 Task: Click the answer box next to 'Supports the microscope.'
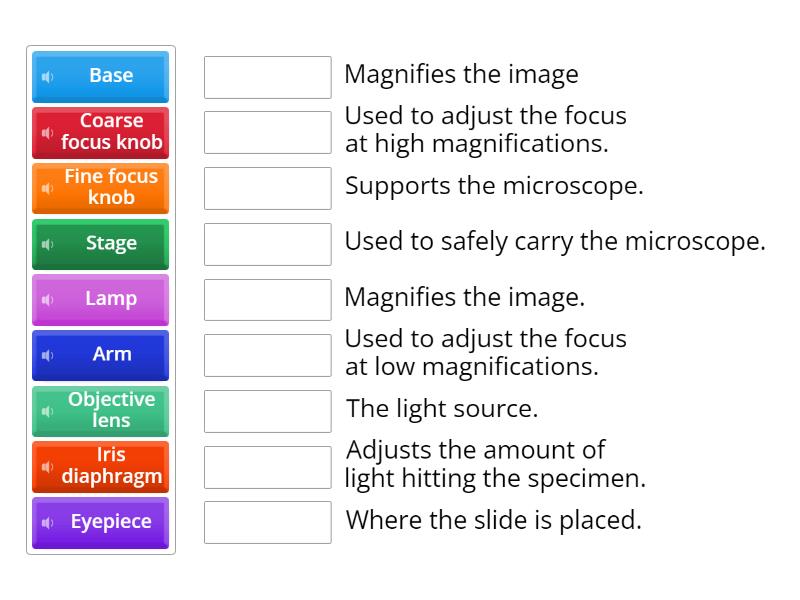click(x=266, y=187)
